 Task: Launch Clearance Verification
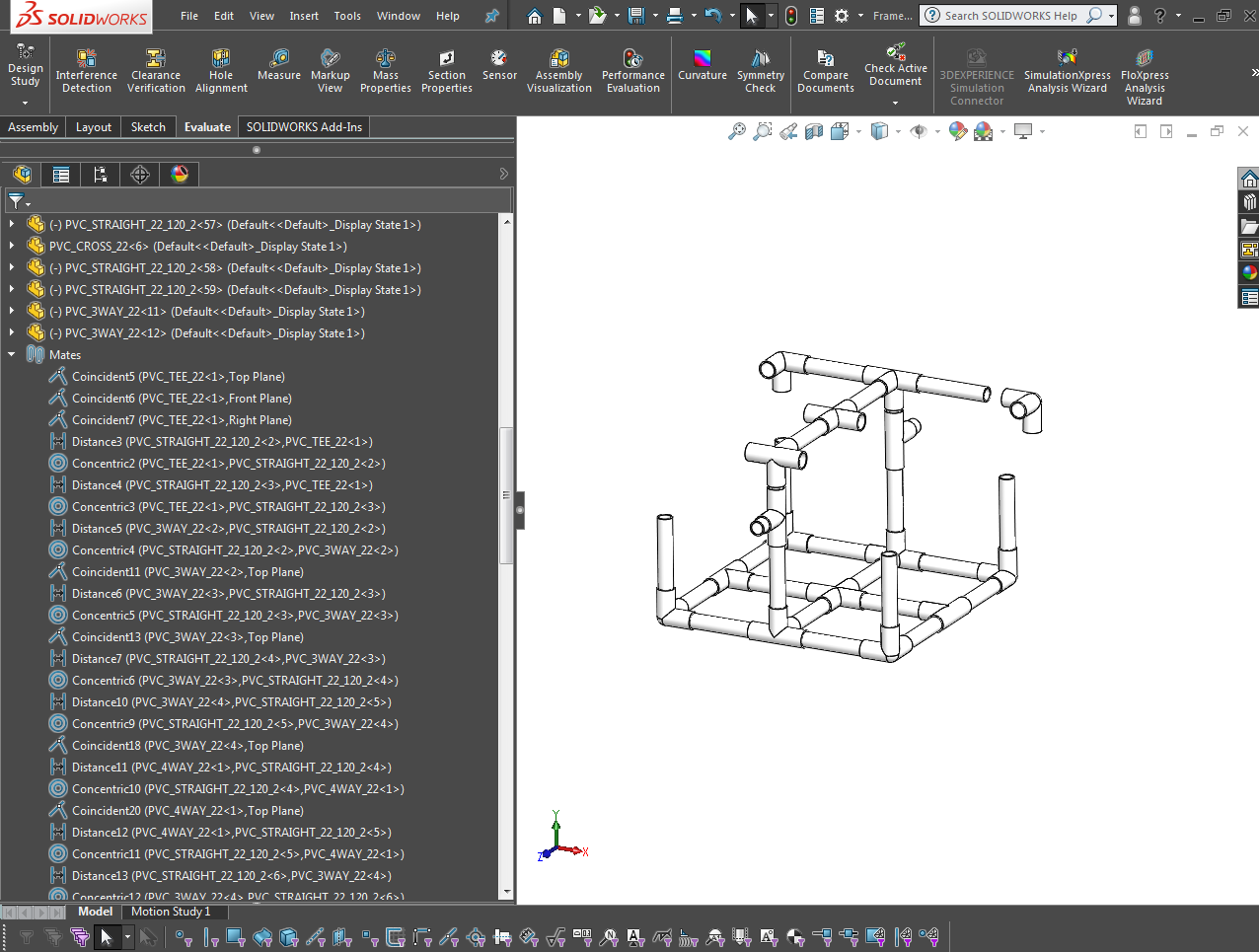[x=156, y=71]
